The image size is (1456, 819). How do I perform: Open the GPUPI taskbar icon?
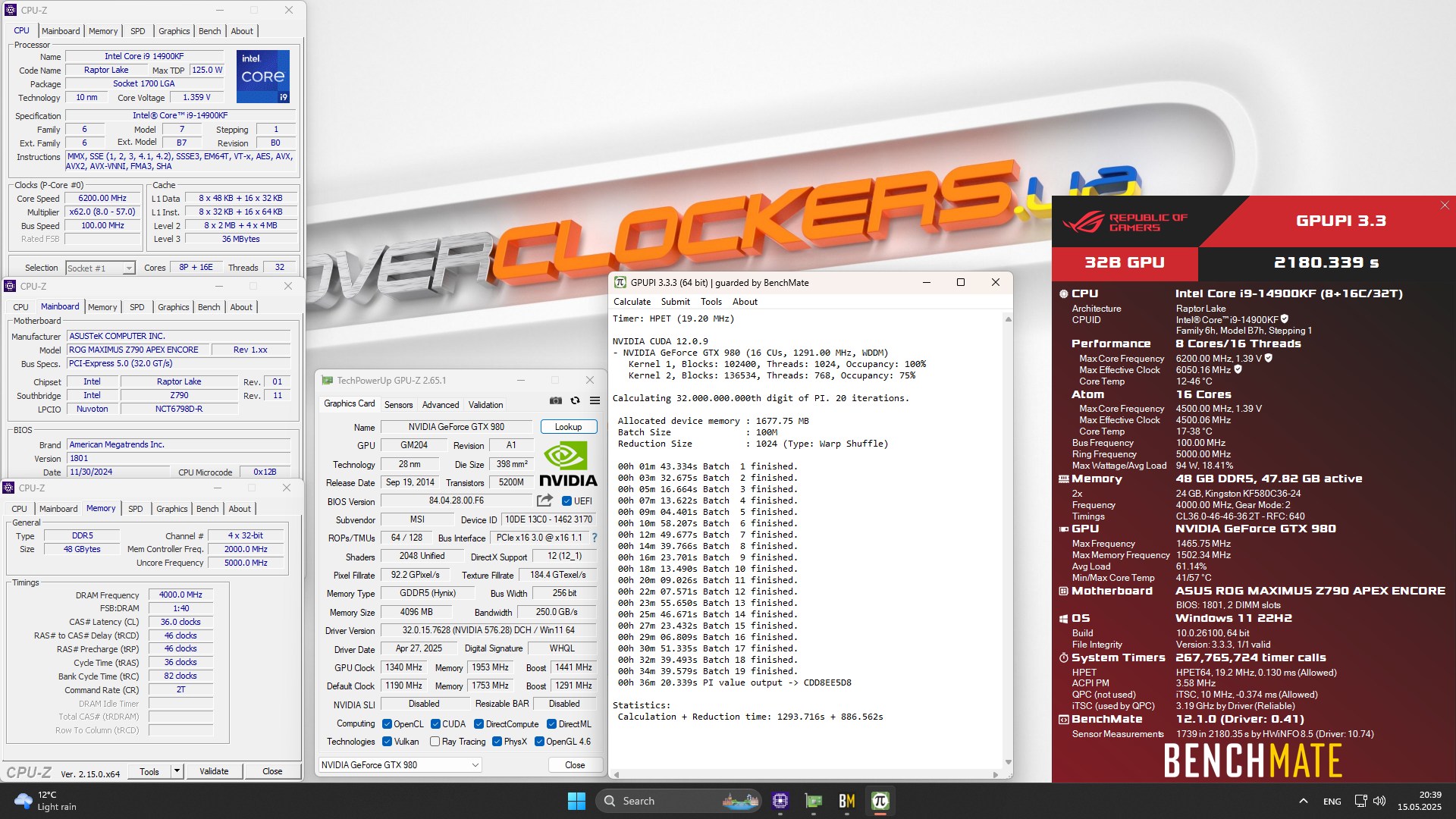point(880,801)
